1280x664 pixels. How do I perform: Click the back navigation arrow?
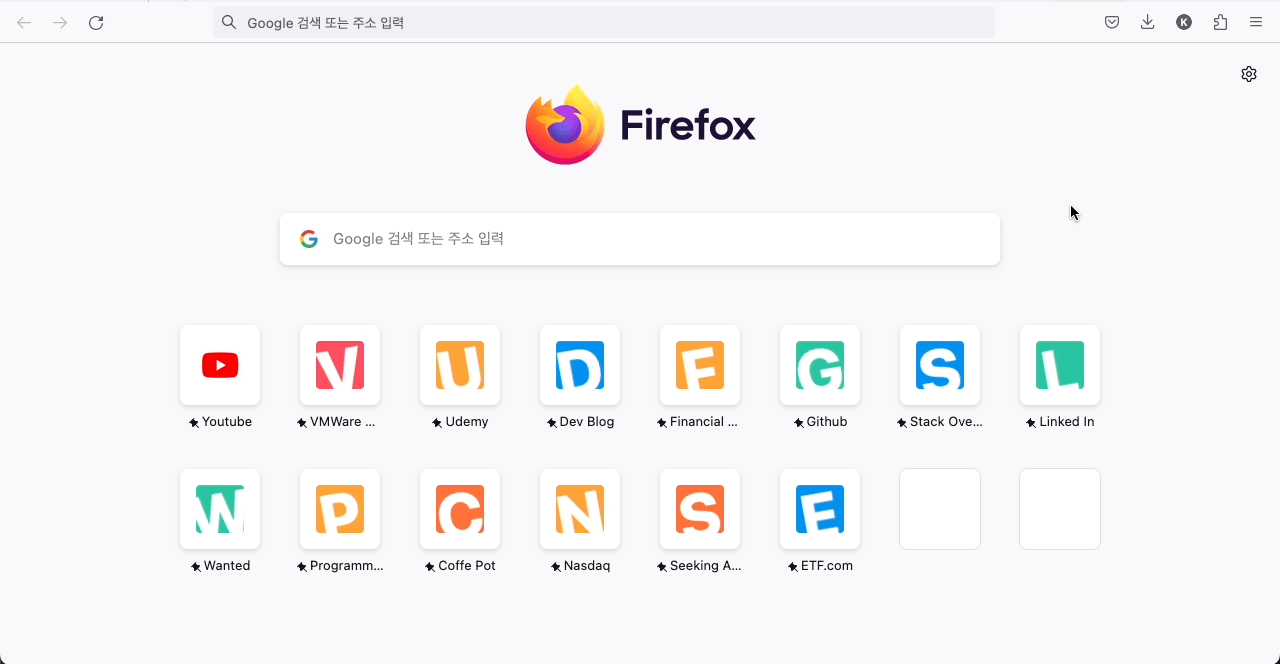pos(24,22)
